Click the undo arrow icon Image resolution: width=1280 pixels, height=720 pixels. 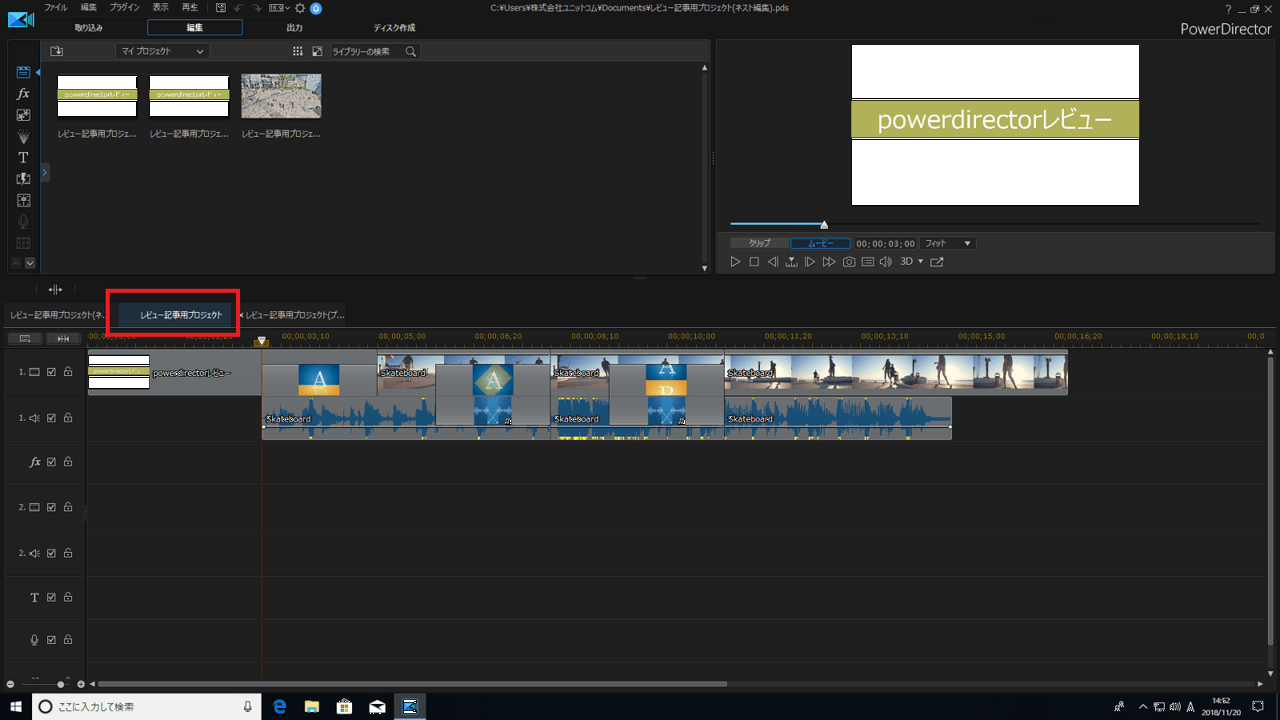240,7
